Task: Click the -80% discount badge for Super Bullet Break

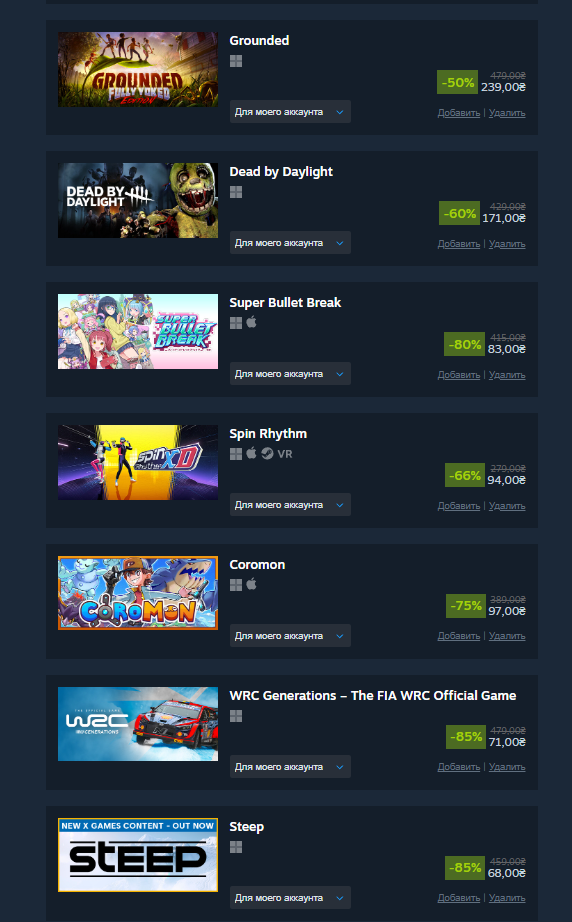Action: coord(464,345)
